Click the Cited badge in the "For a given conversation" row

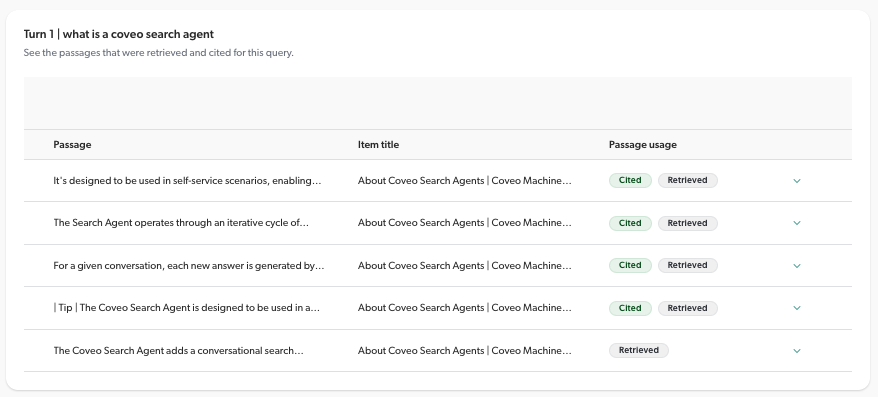(630, 265)
